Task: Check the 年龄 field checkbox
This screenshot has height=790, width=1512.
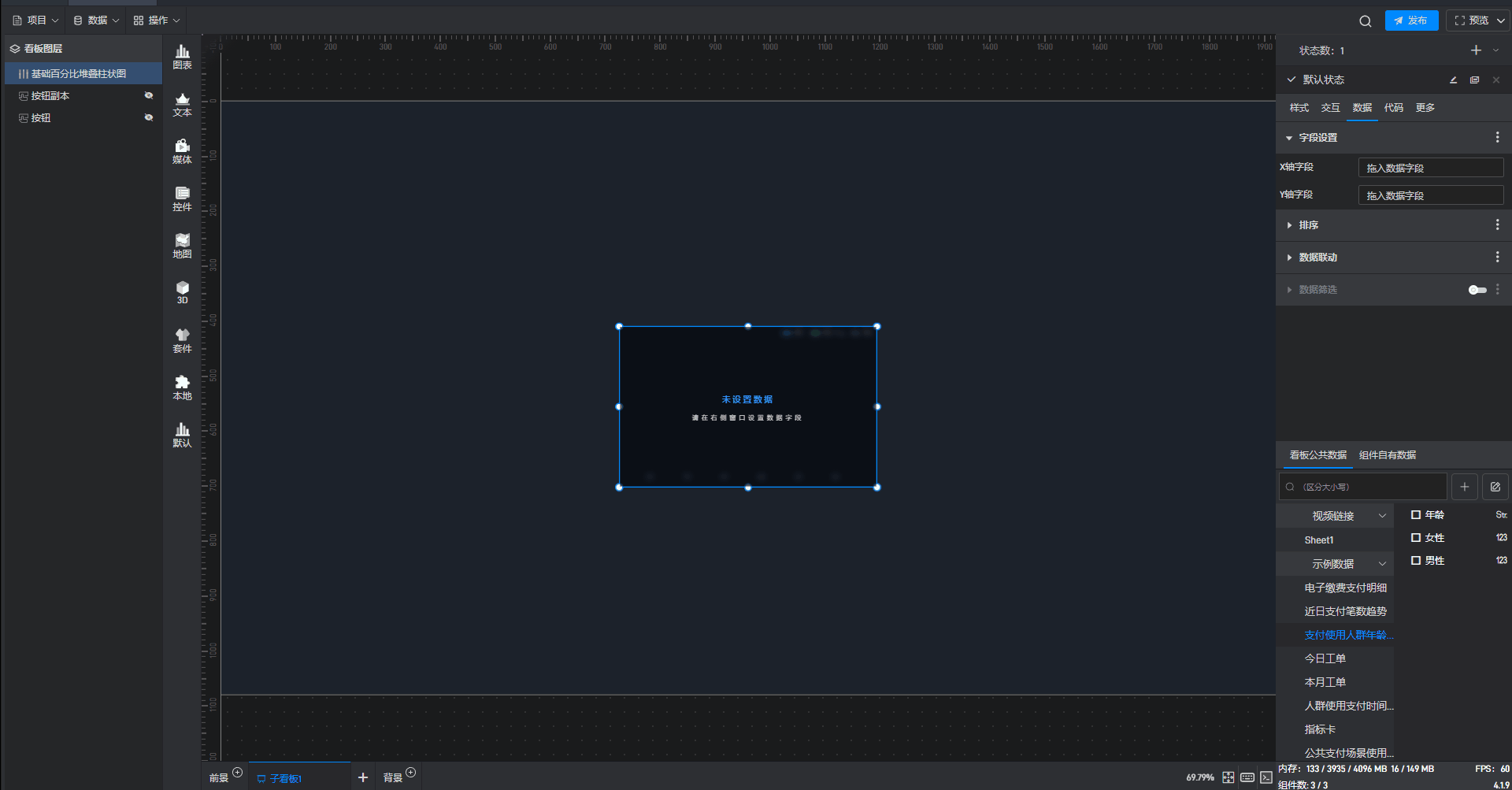Action: pos(1416,515)
